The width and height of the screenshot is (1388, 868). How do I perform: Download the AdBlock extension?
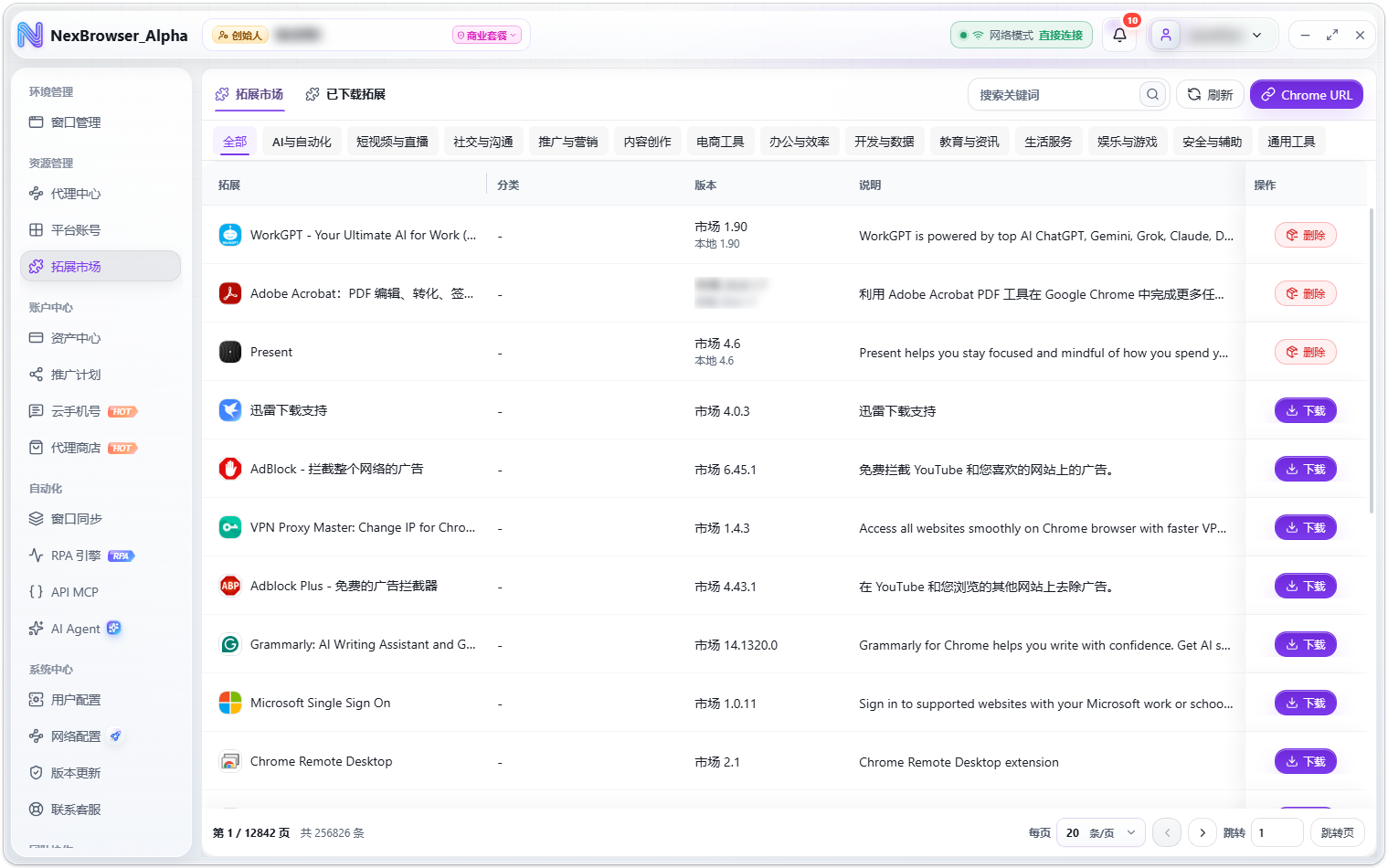pyautogui.click(x=1306, y=469)
